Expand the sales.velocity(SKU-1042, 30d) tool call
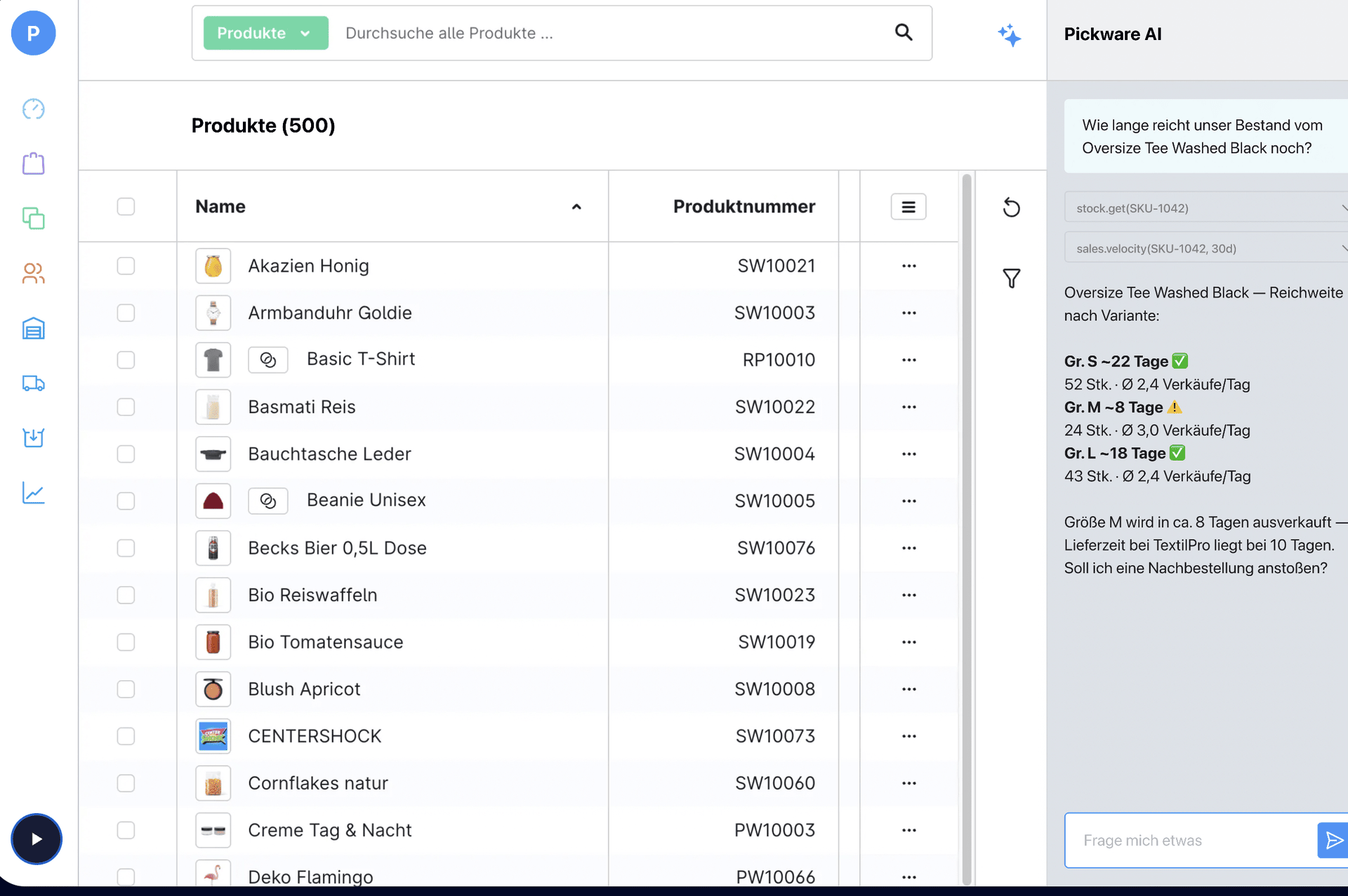 pyautogui.click(x=1206, y=248)
